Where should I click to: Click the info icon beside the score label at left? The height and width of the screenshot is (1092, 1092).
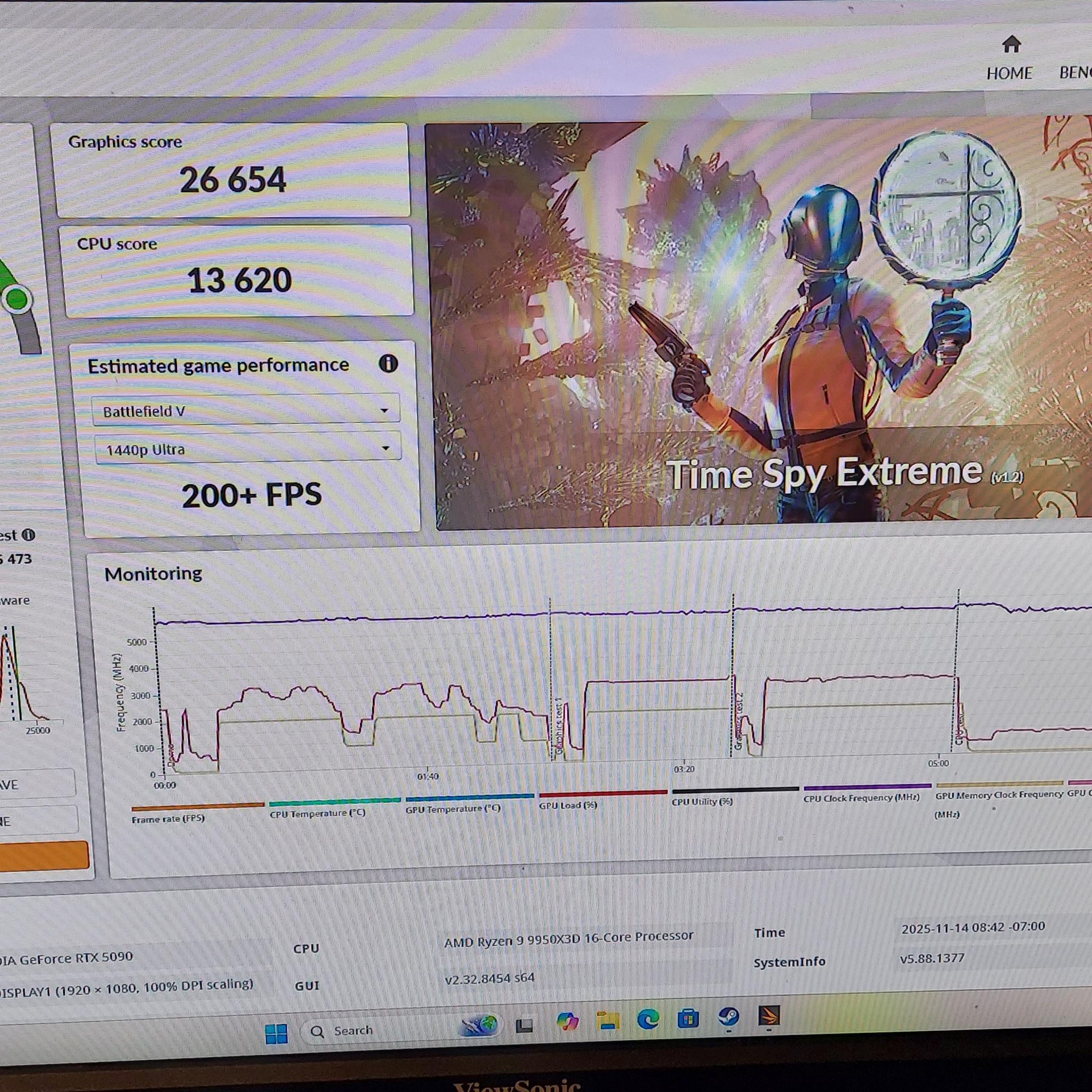[x=28, y=534]
